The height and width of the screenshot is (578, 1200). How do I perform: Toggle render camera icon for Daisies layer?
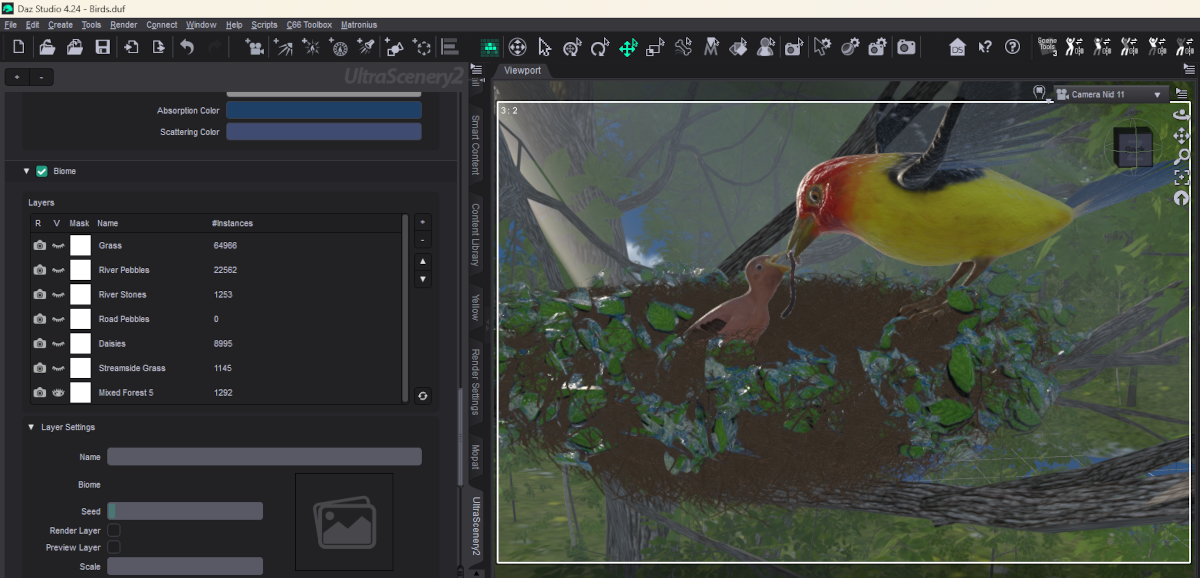coord(39,344)
